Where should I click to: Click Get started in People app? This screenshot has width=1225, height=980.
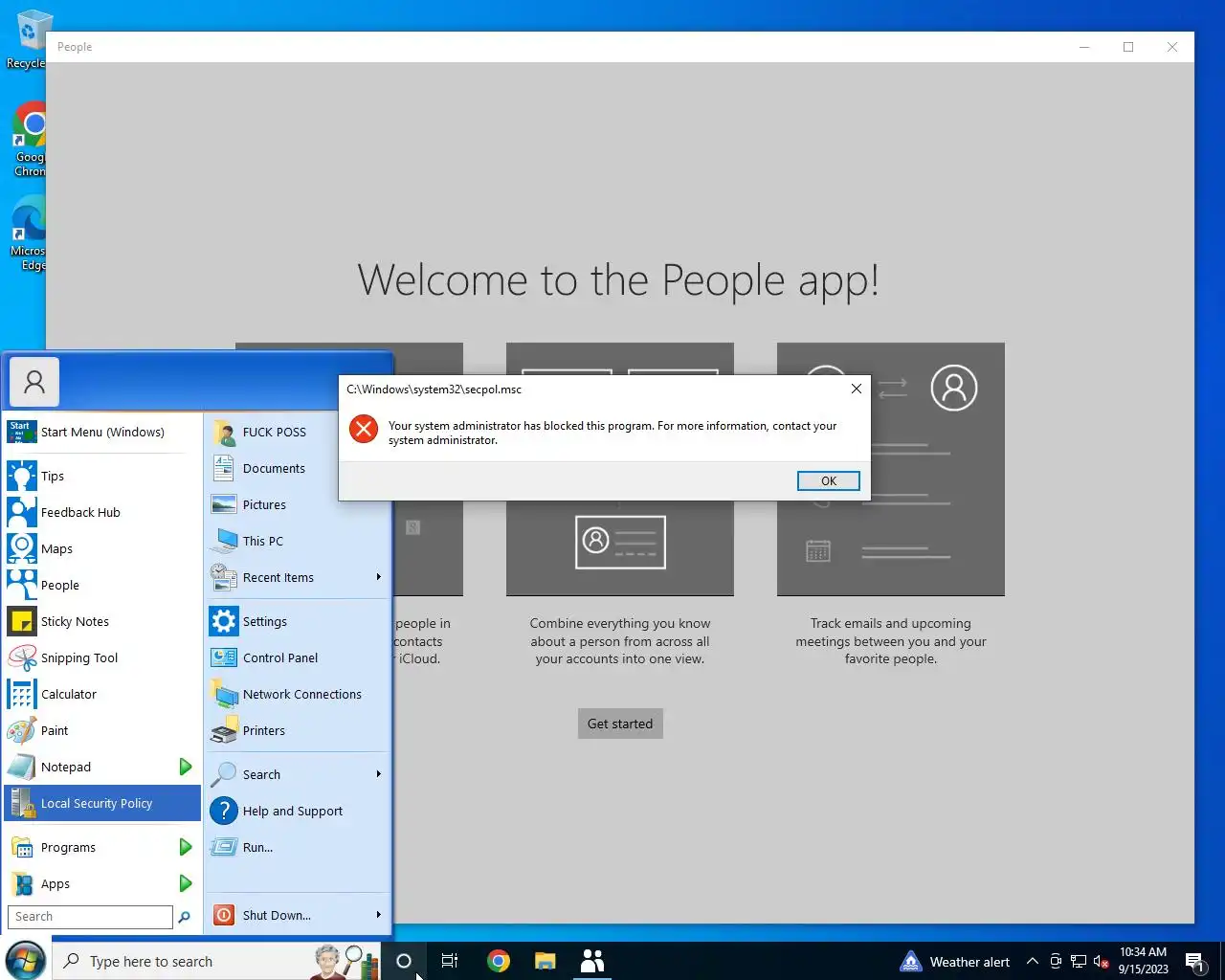pos(620,724)
